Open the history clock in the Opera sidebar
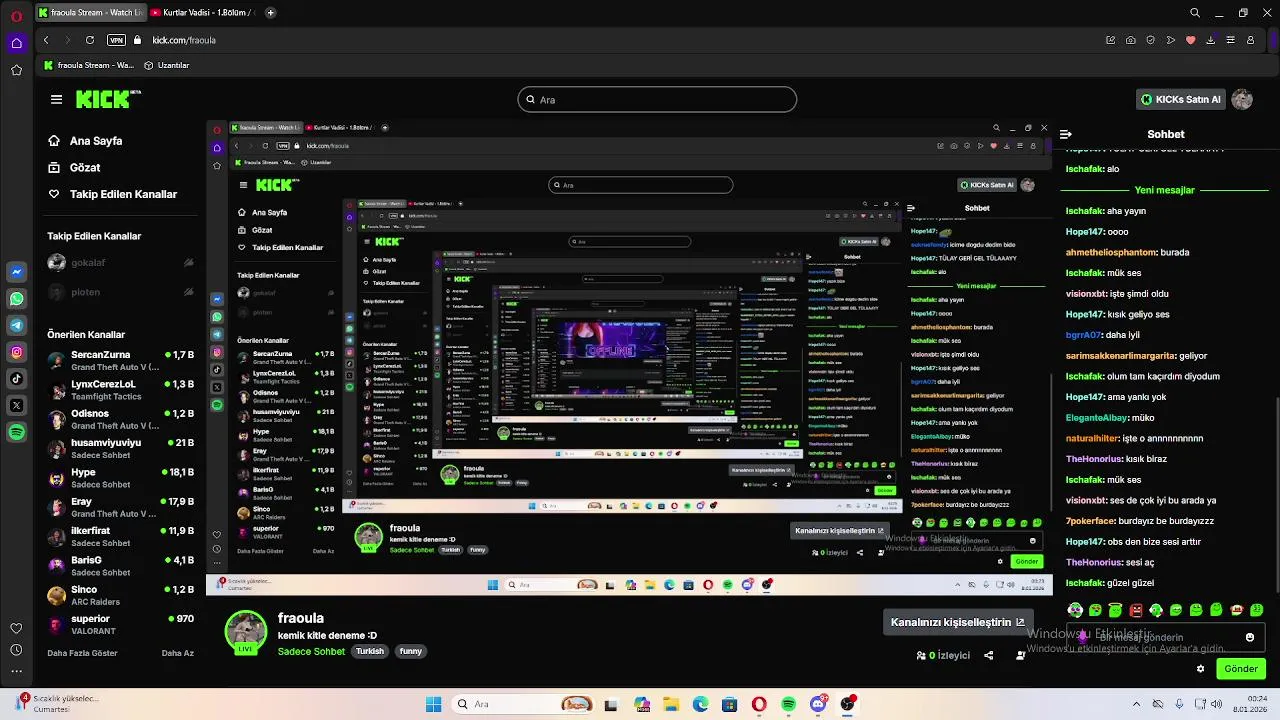Image resolution: width=1280 pixels, height=720 pixels. coord(16,650)
